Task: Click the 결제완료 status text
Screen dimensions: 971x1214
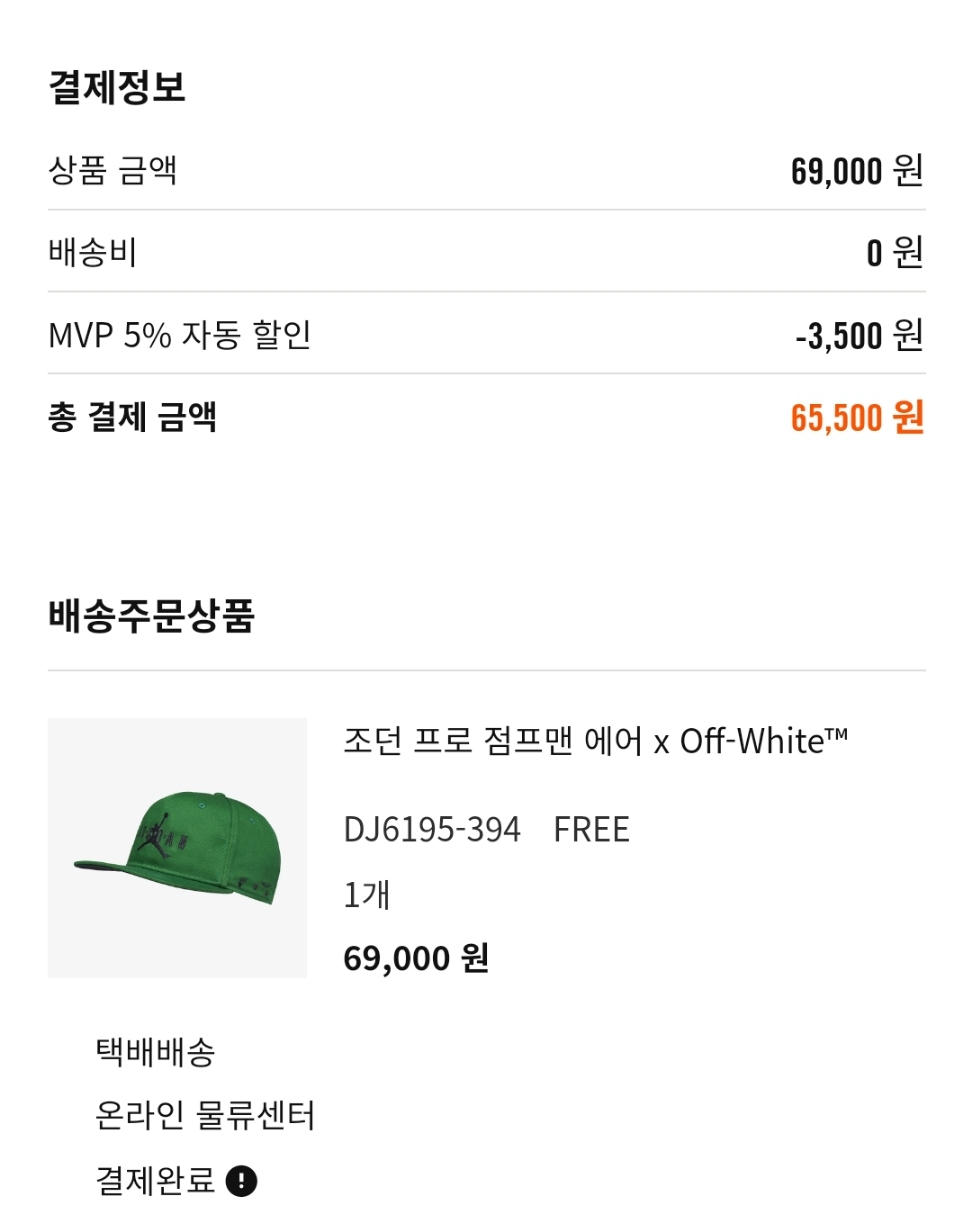Action: [155, 1181]
